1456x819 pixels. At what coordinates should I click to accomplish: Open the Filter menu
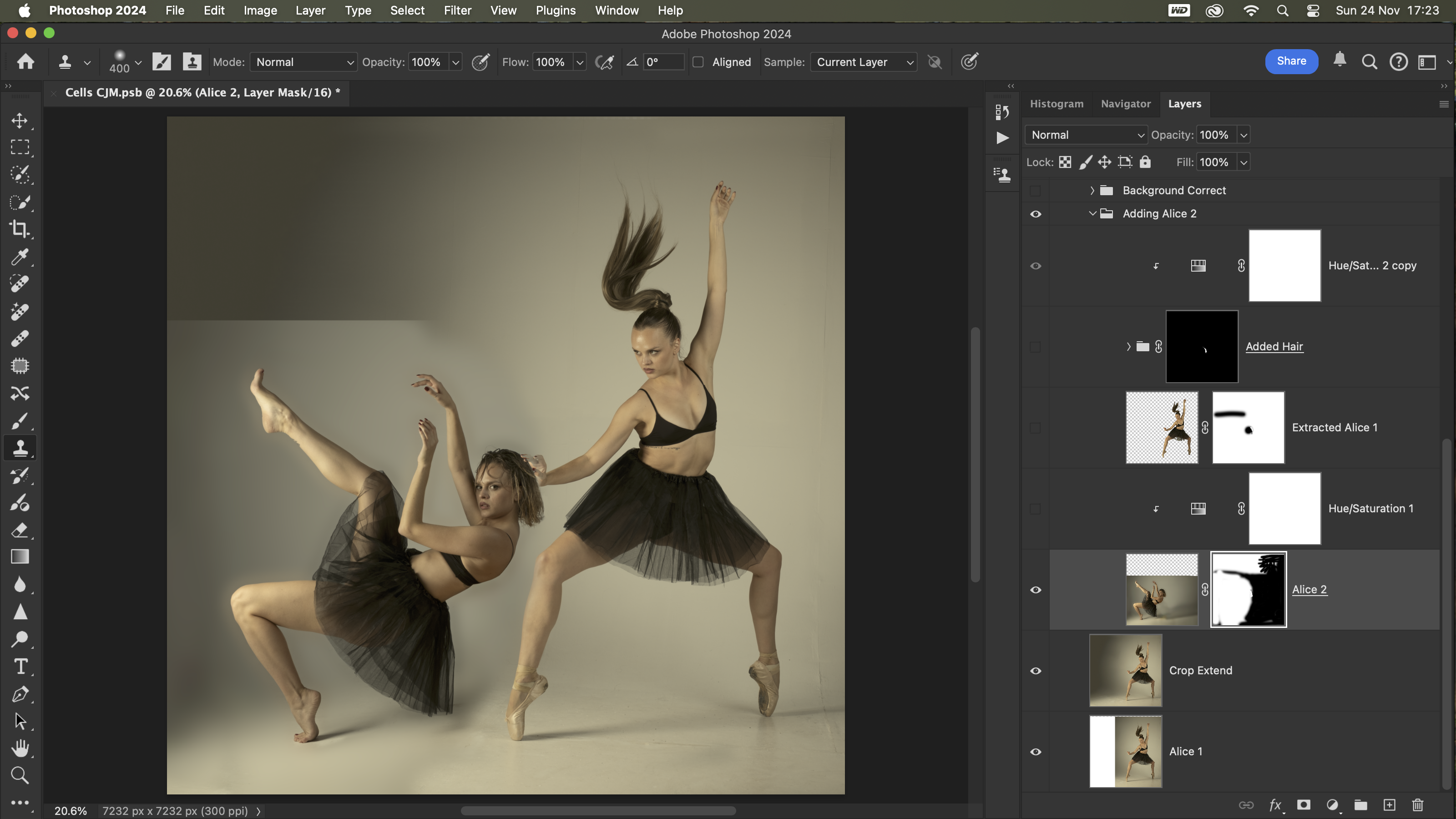[457, 10]
